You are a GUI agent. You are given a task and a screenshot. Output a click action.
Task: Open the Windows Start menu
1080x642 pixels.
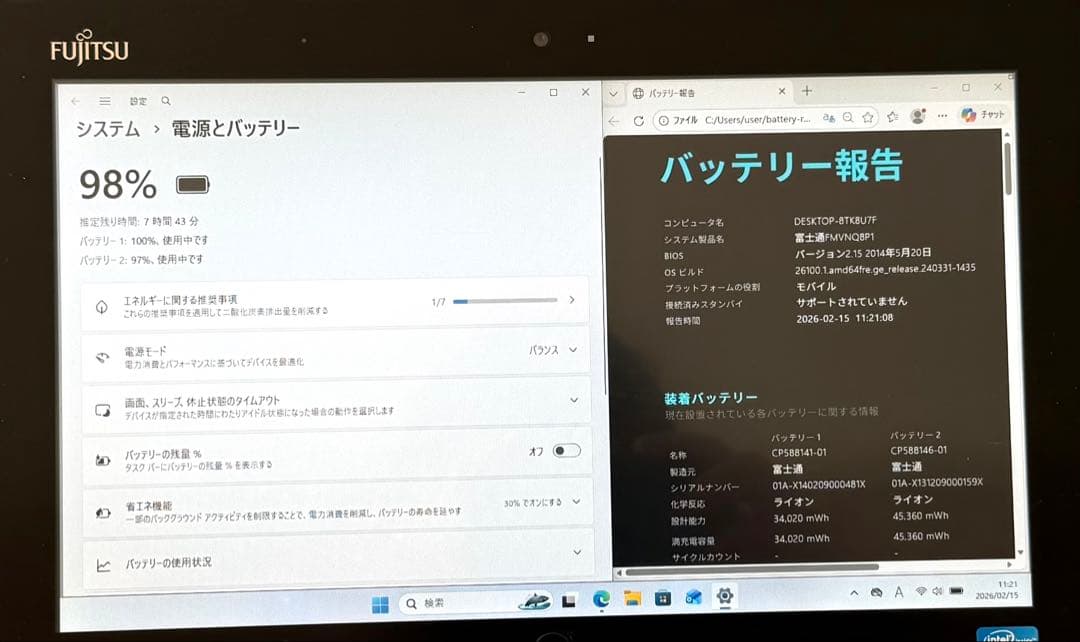coord(380,605)
